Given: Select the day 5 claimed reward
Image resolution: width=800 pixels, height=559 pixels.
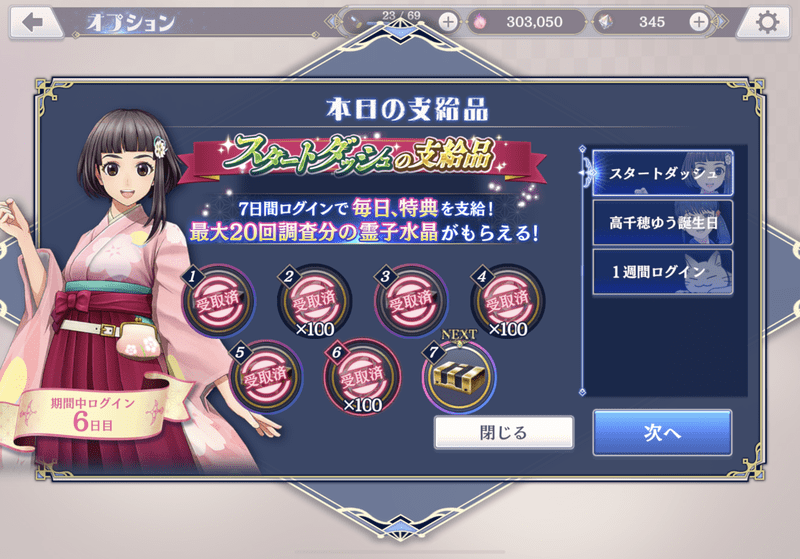Looking at the screenshot, I should point(266,377).
